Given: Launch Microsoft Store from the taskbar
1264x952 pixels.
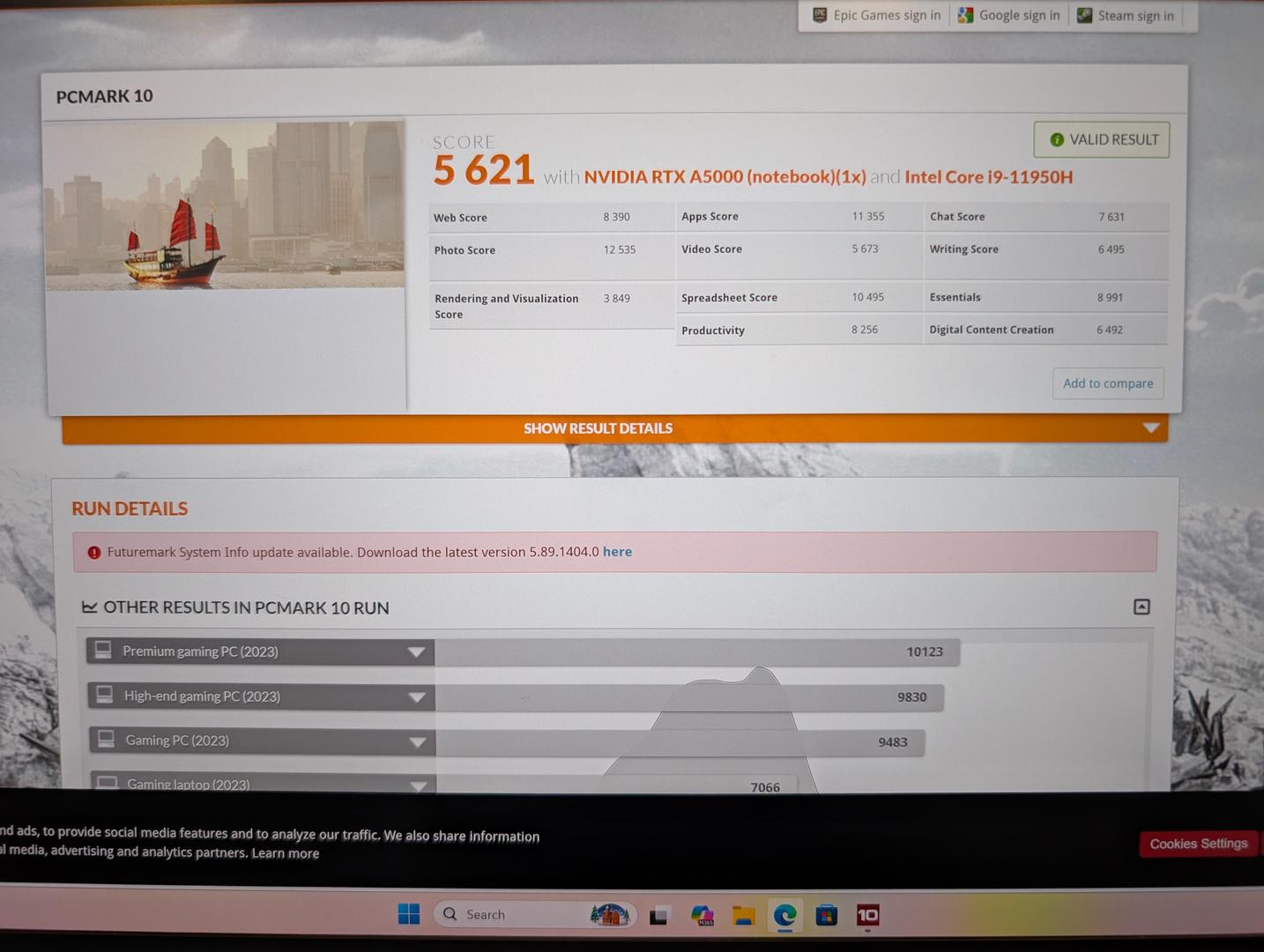Looking at the screenshot, I should [x=826, y=916].
